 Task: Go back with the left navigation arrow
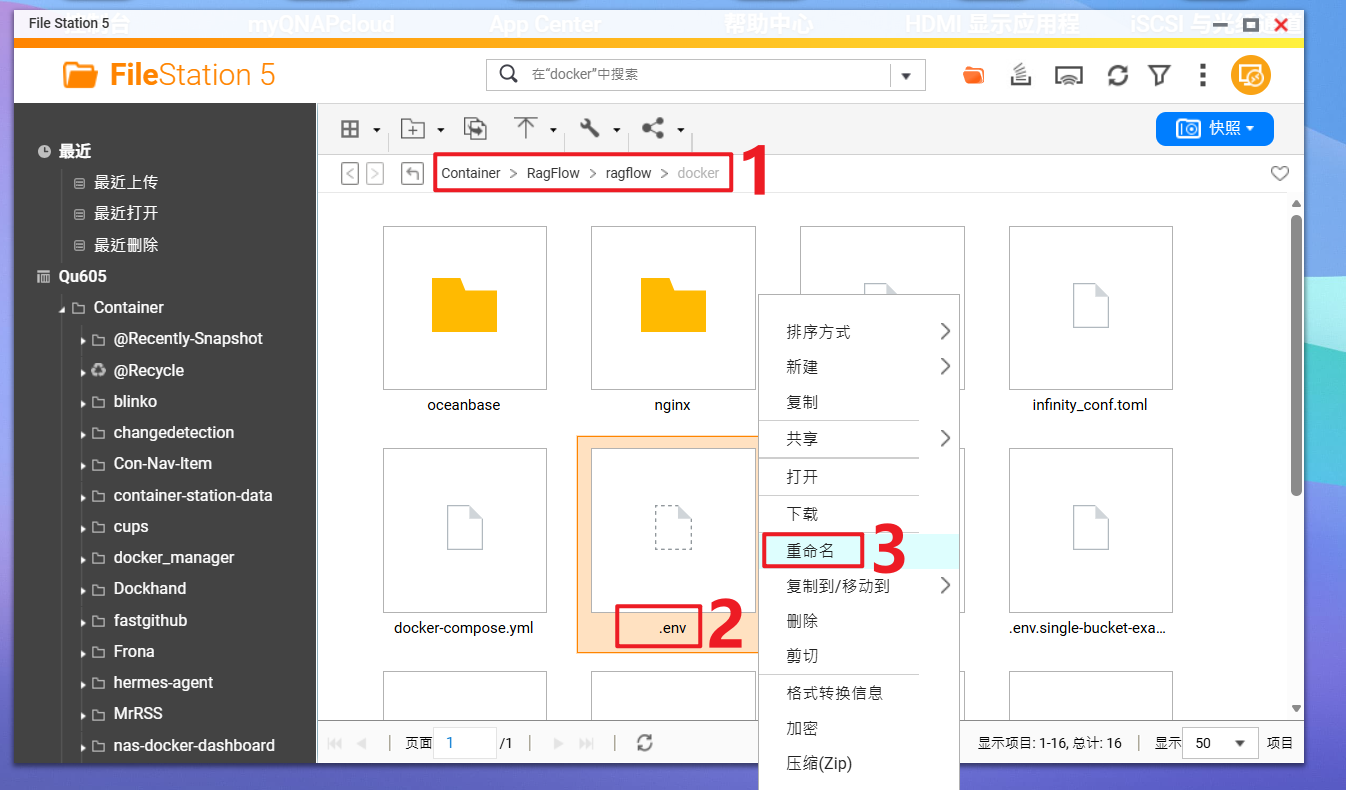[x=350, y=173]
